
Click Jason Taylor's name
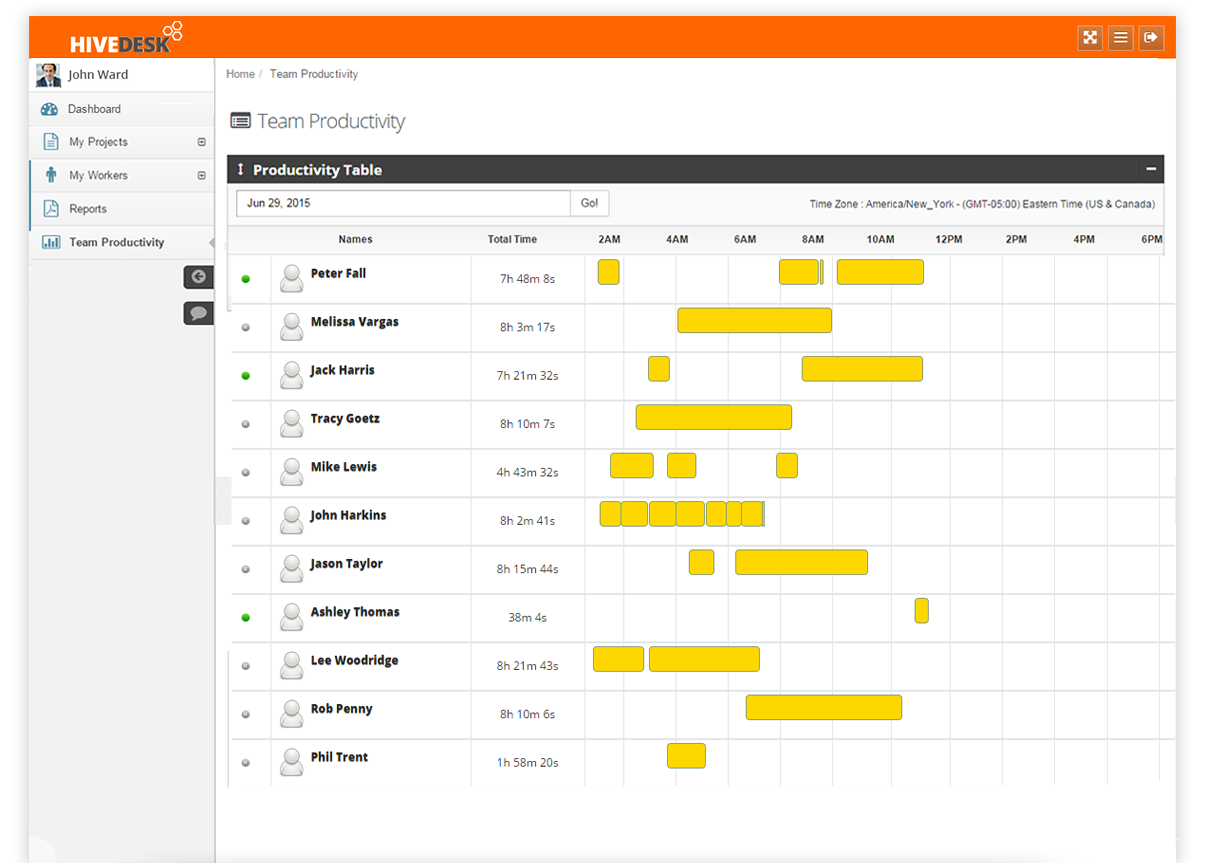pos(346,563)
